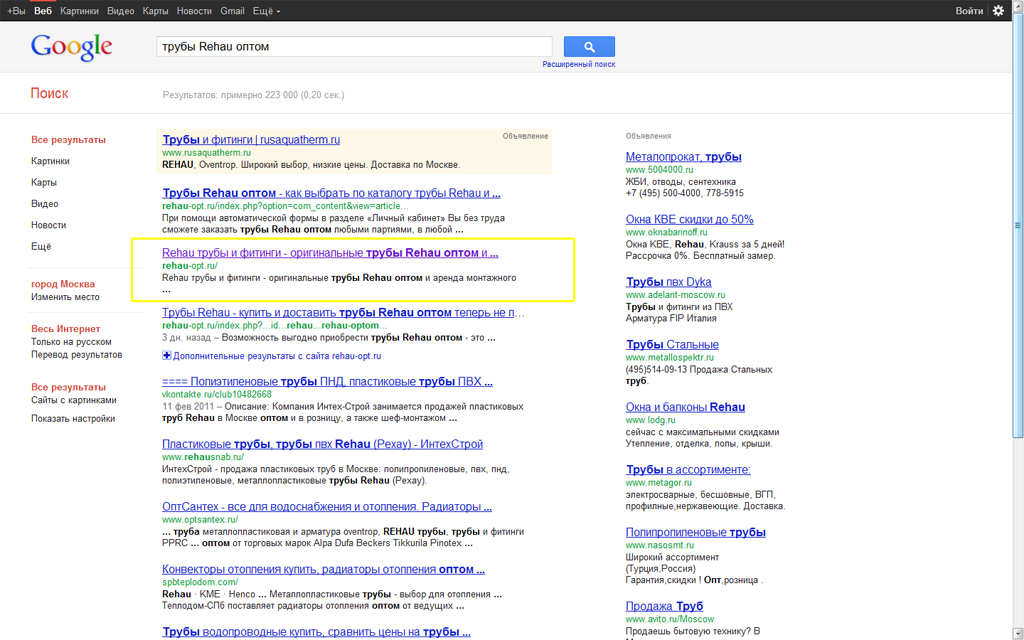Screen dimensions: 1024x640
Task: Open ad Окна КВЕ скидки до 50%
Action: click(689, 219)
